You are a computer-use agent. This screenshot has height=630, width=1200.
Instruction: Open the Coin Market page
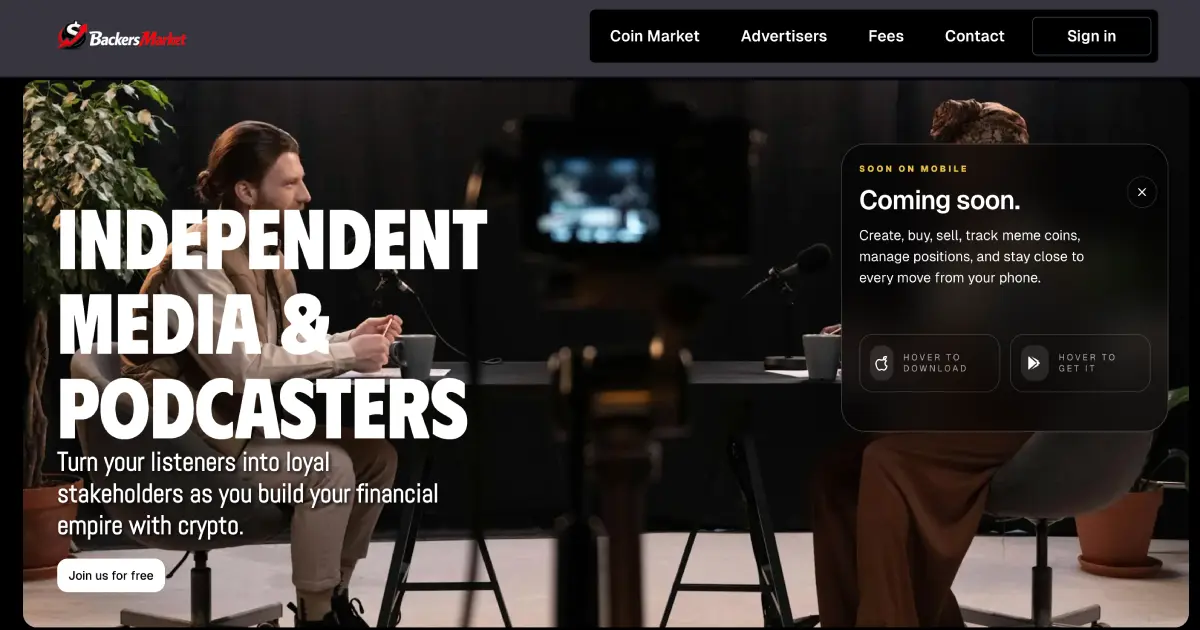pos(655,36)
